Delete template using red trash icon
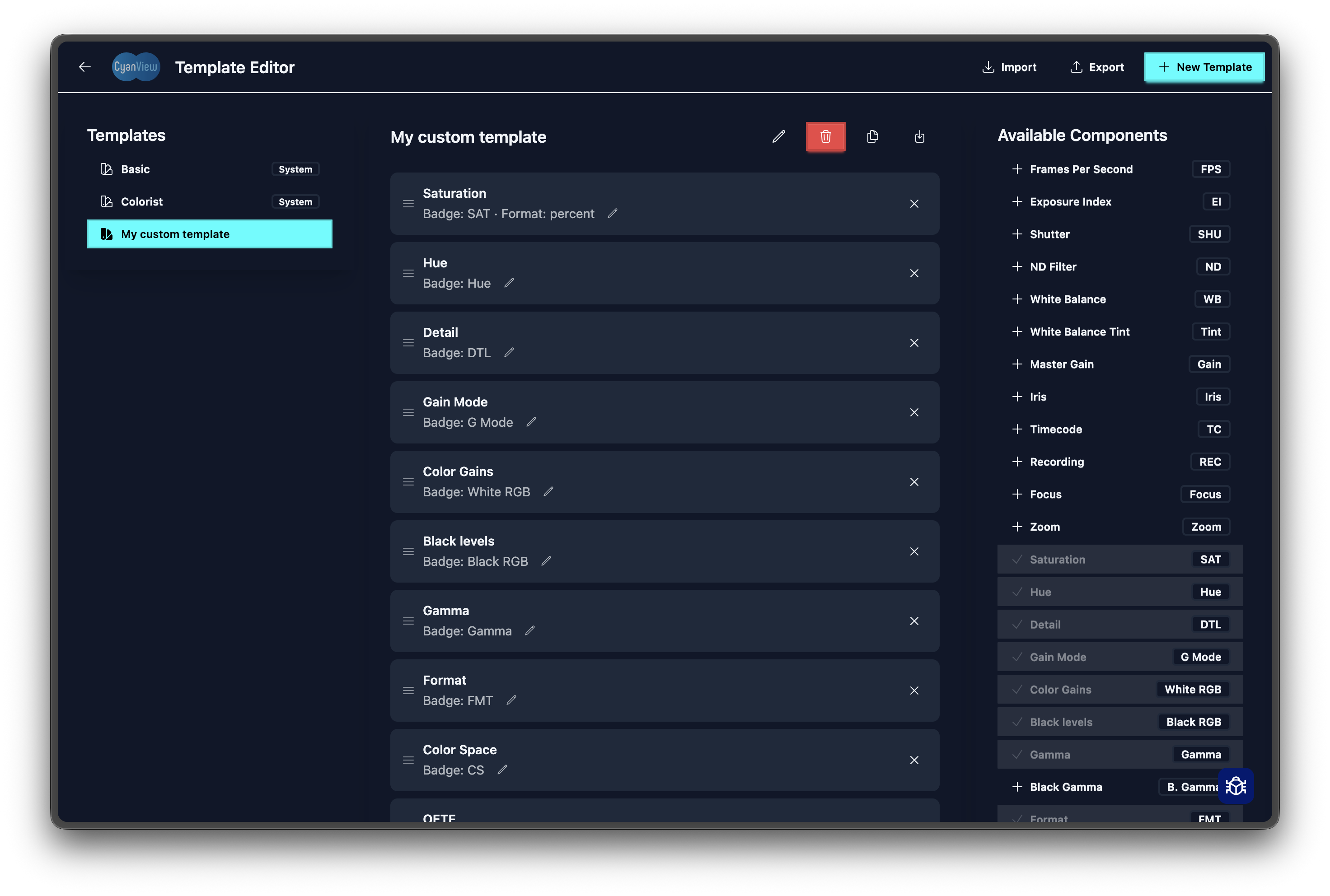The image size is (1330, 896). click(825, 136)
